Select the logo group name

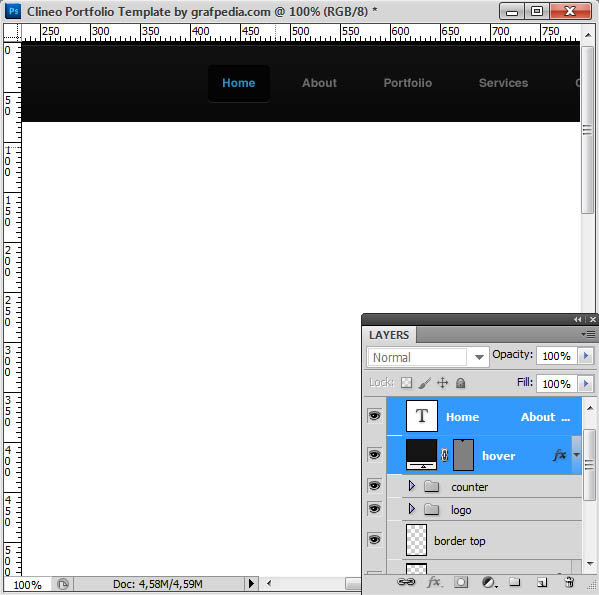461,511
